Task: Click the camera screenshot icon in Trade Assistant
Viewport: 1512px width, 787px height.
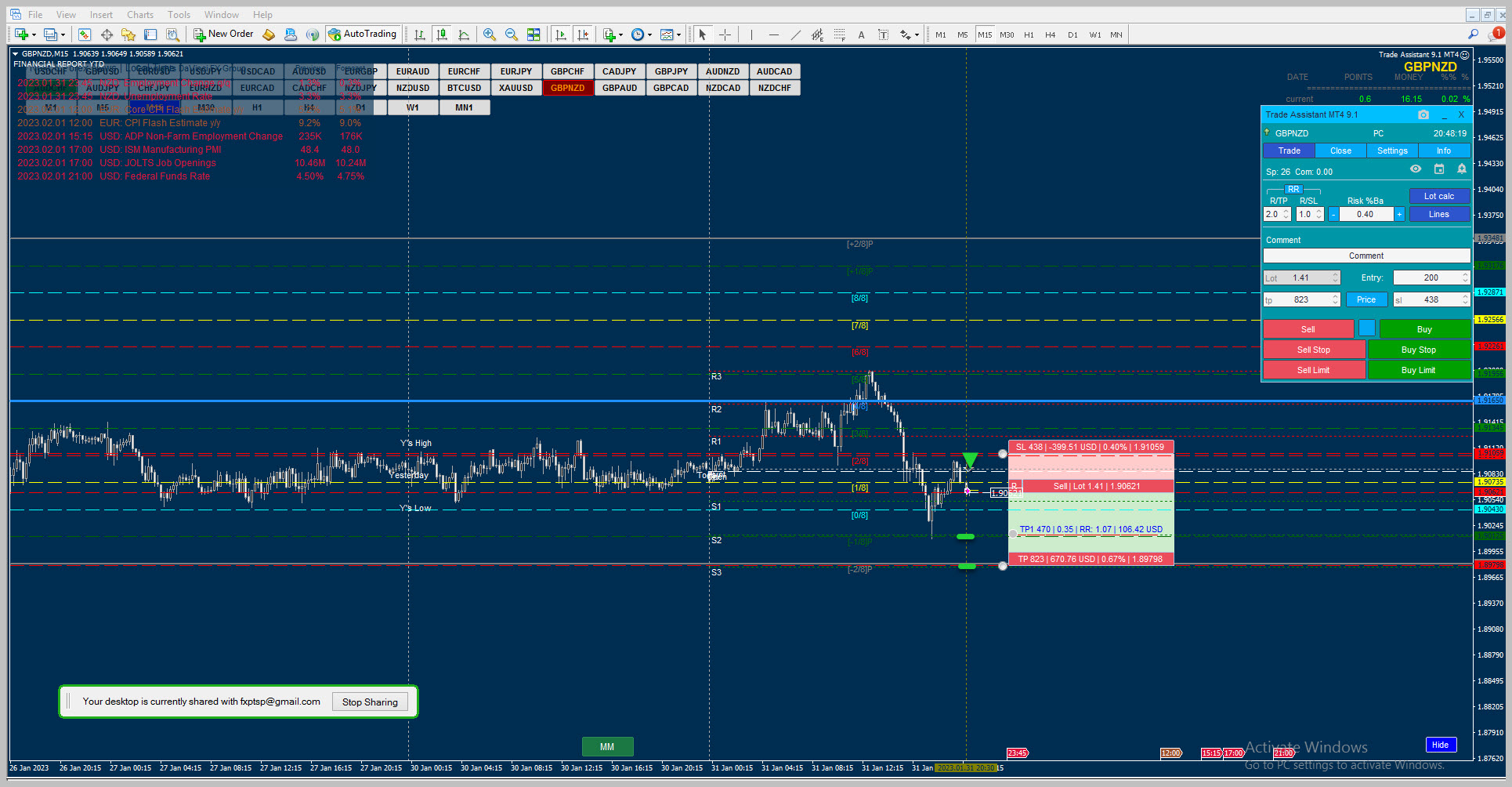Action: tap(1423, 114)
